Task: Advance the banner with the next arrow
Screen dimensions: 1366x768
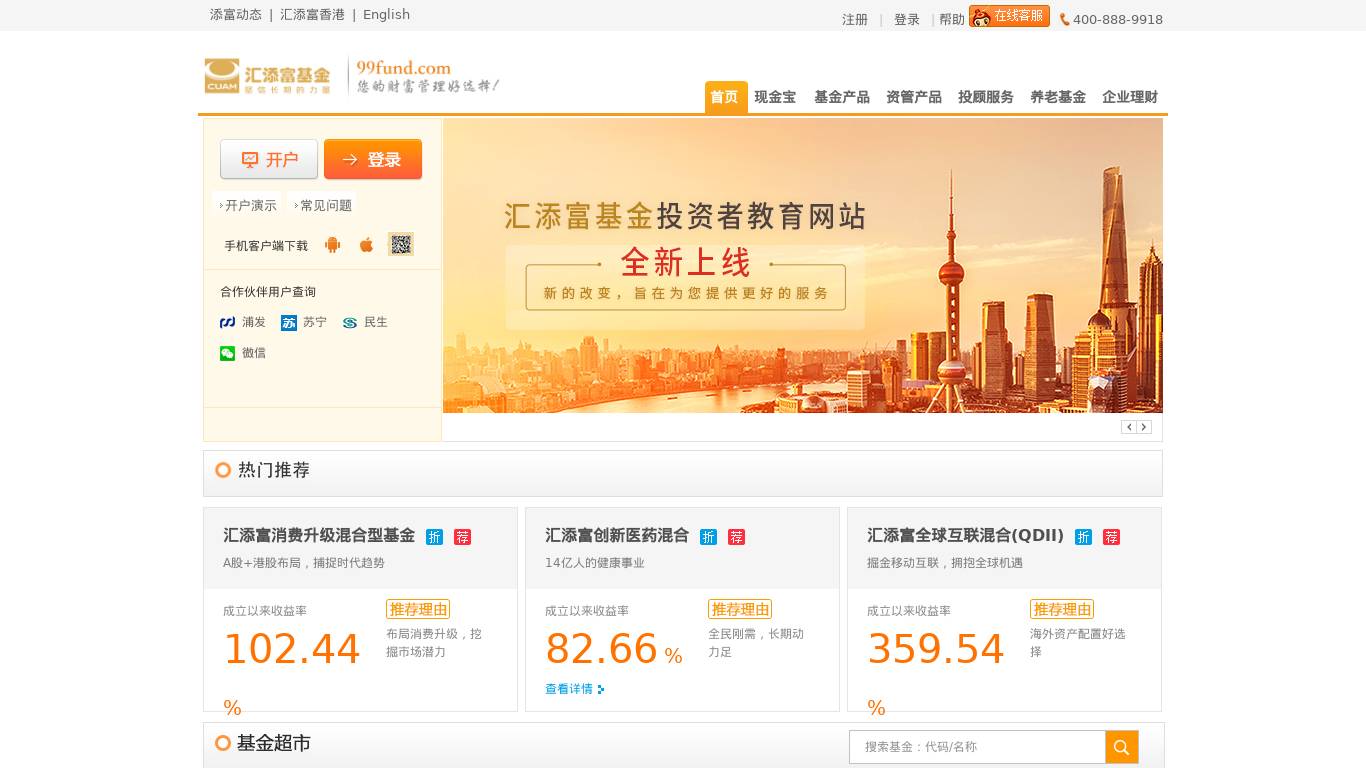Action: click(x=1144, y=427)
